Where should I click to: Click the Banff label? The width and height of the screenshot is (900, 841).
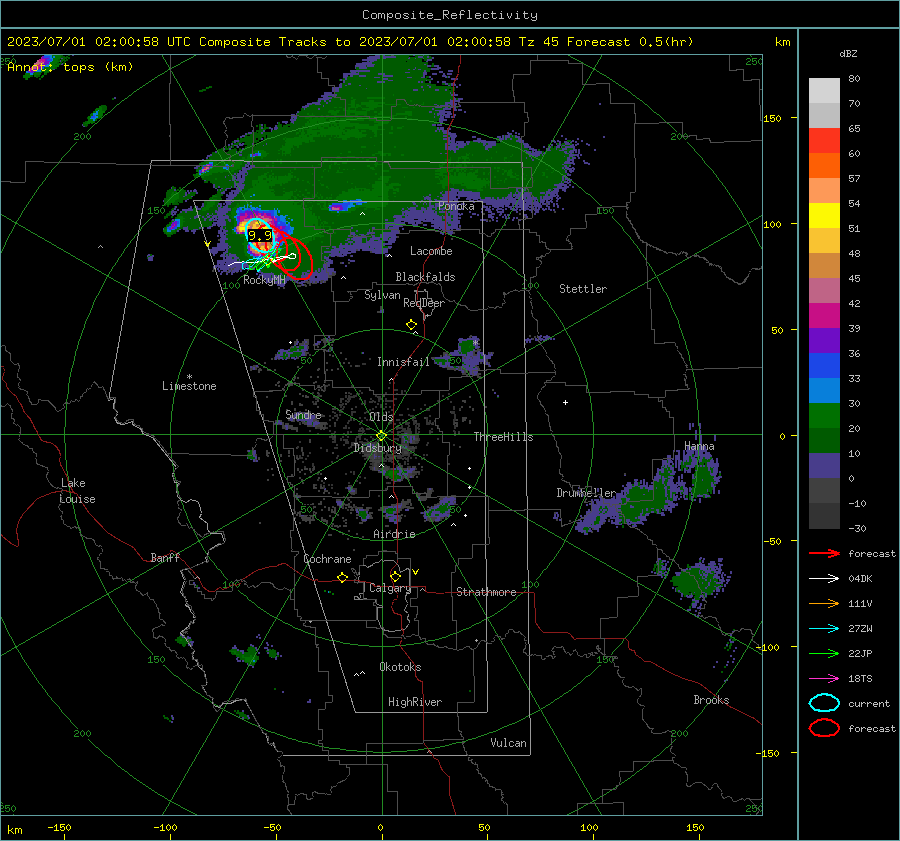[165, 557]
